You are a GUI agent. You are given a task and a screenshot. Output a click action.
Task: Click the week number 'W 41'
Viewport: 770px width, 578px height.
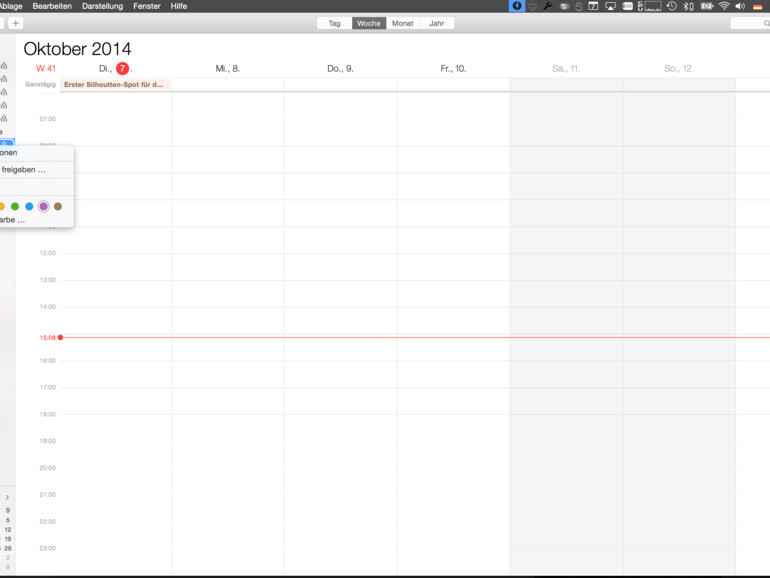click(46, 68)
